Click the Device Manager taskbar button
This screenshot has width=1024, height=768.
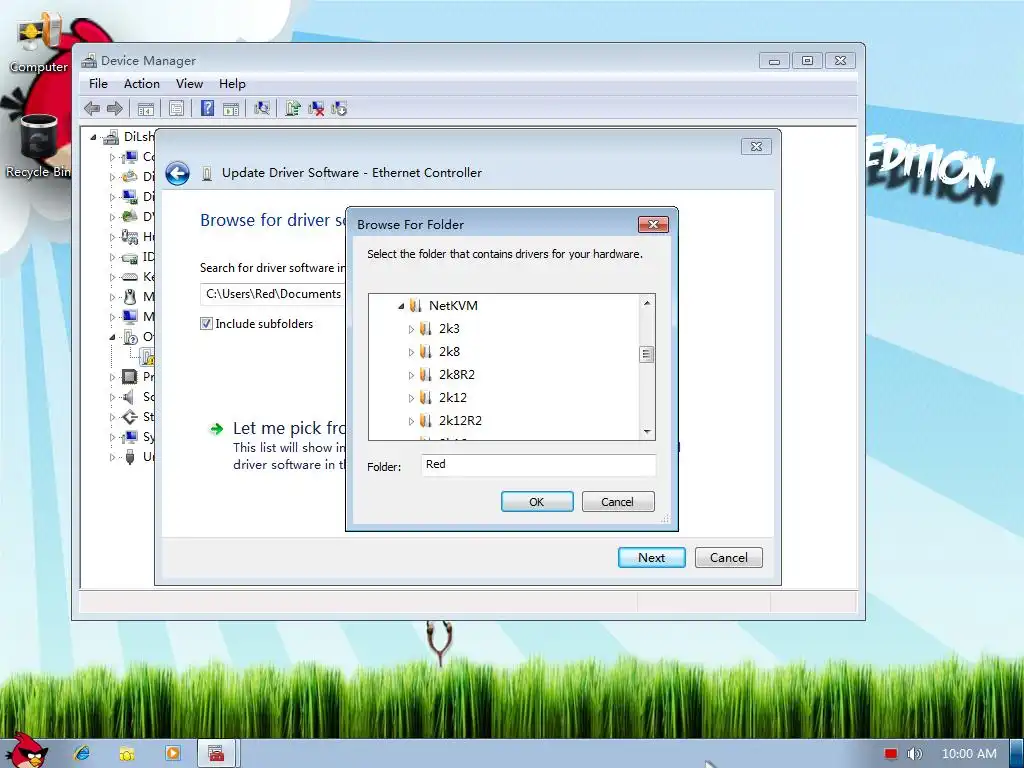coord(216,754)
